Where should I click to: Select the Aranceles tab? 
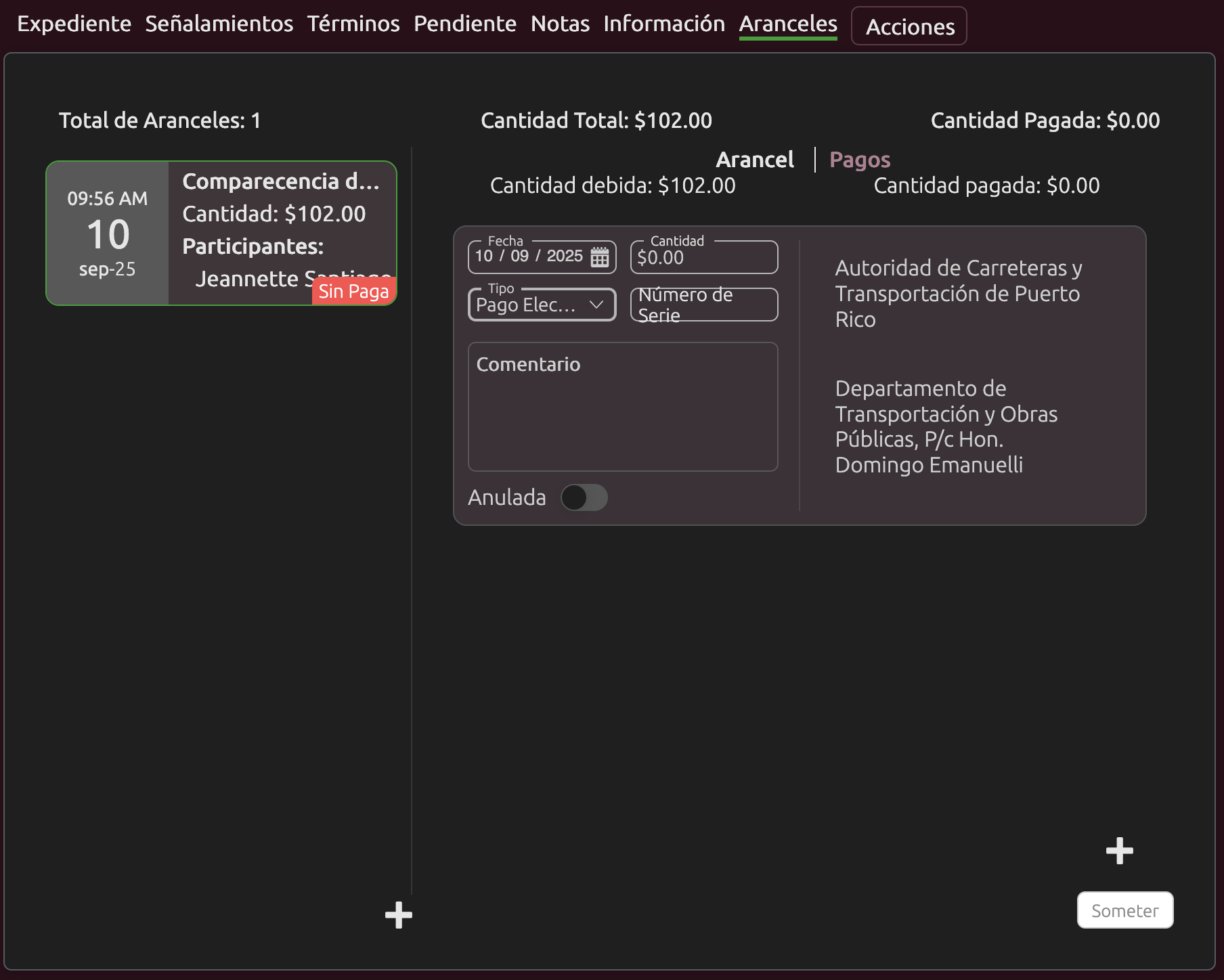pyautogui.click(x=788, y=24)
